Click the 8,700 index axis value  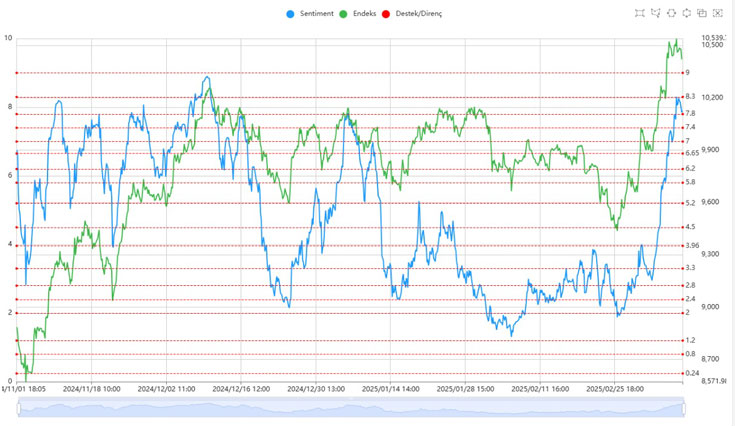coord(710,359)
